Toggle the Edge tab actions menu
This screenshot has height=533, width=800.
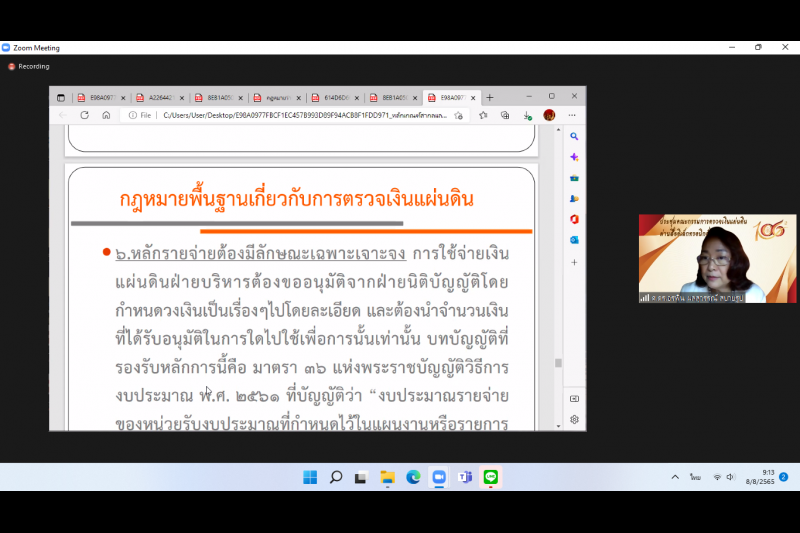[61, 98]
